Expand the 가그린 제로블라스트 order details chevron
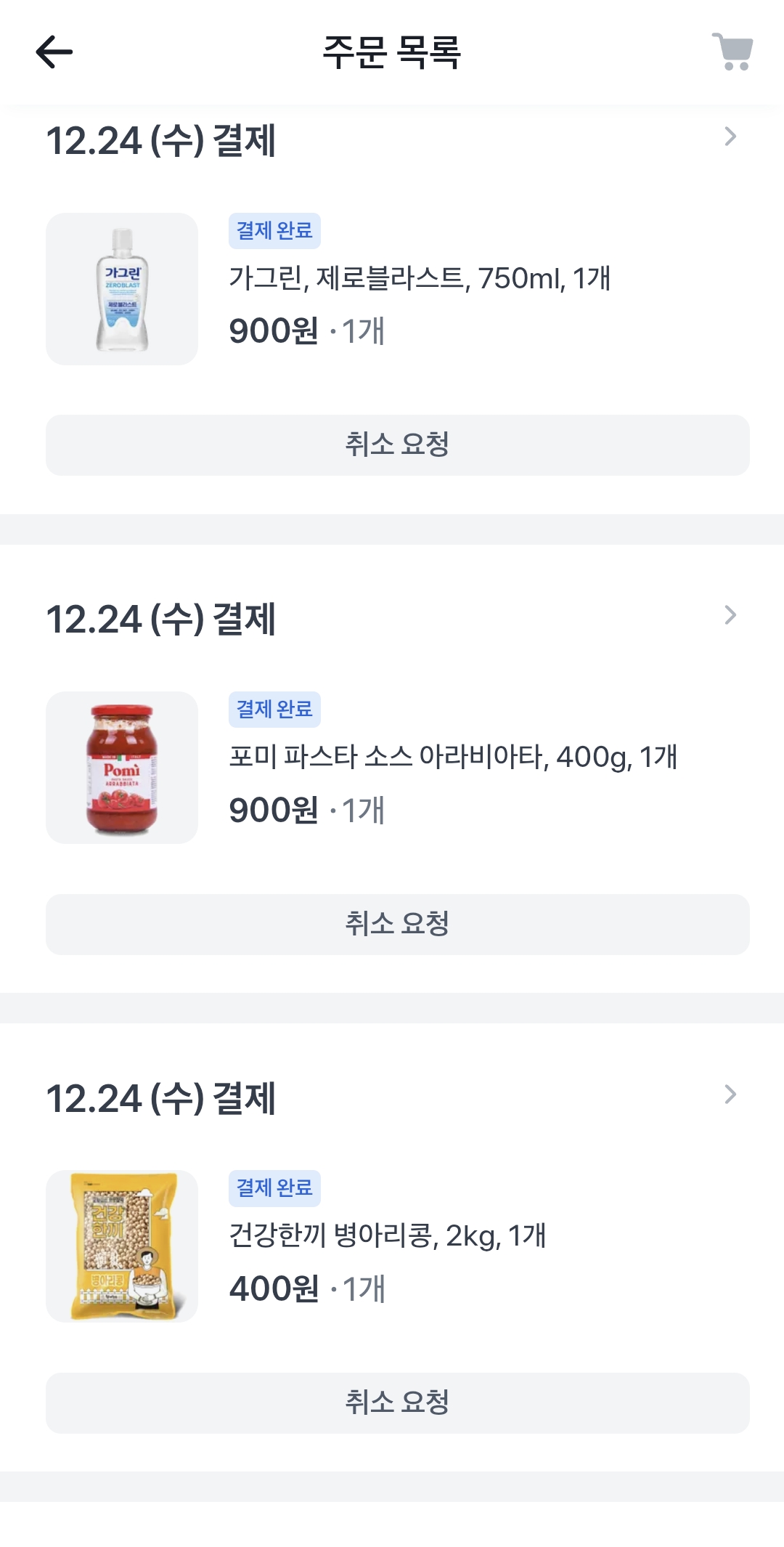Screen dimensions: 784x1547 click(730, 137)
